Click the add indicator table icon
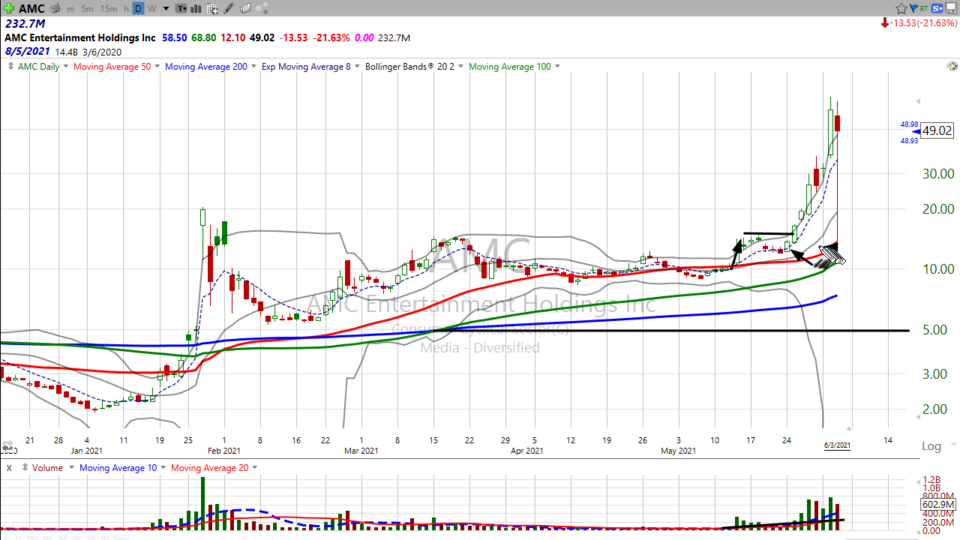The image size is (960, 540). tap(212, 9)
